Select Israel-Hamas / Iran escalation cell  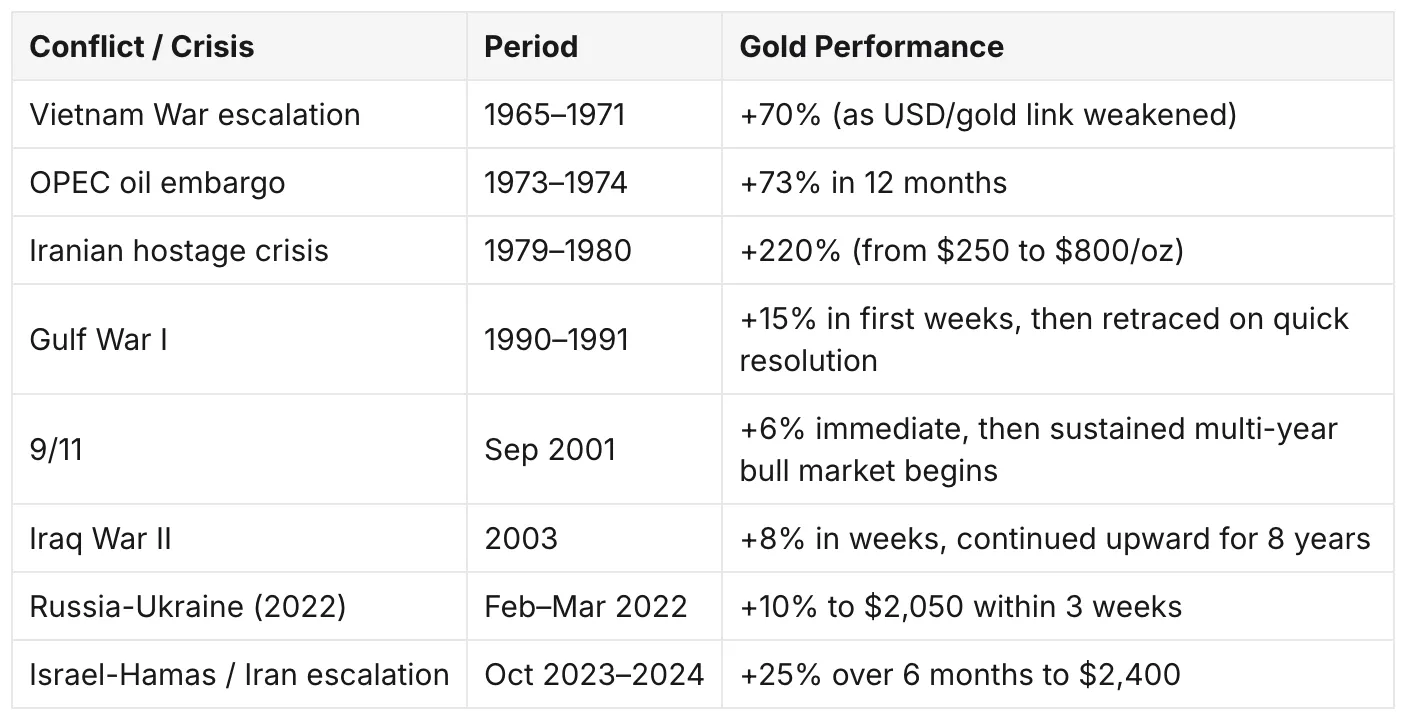coord(239,674)
